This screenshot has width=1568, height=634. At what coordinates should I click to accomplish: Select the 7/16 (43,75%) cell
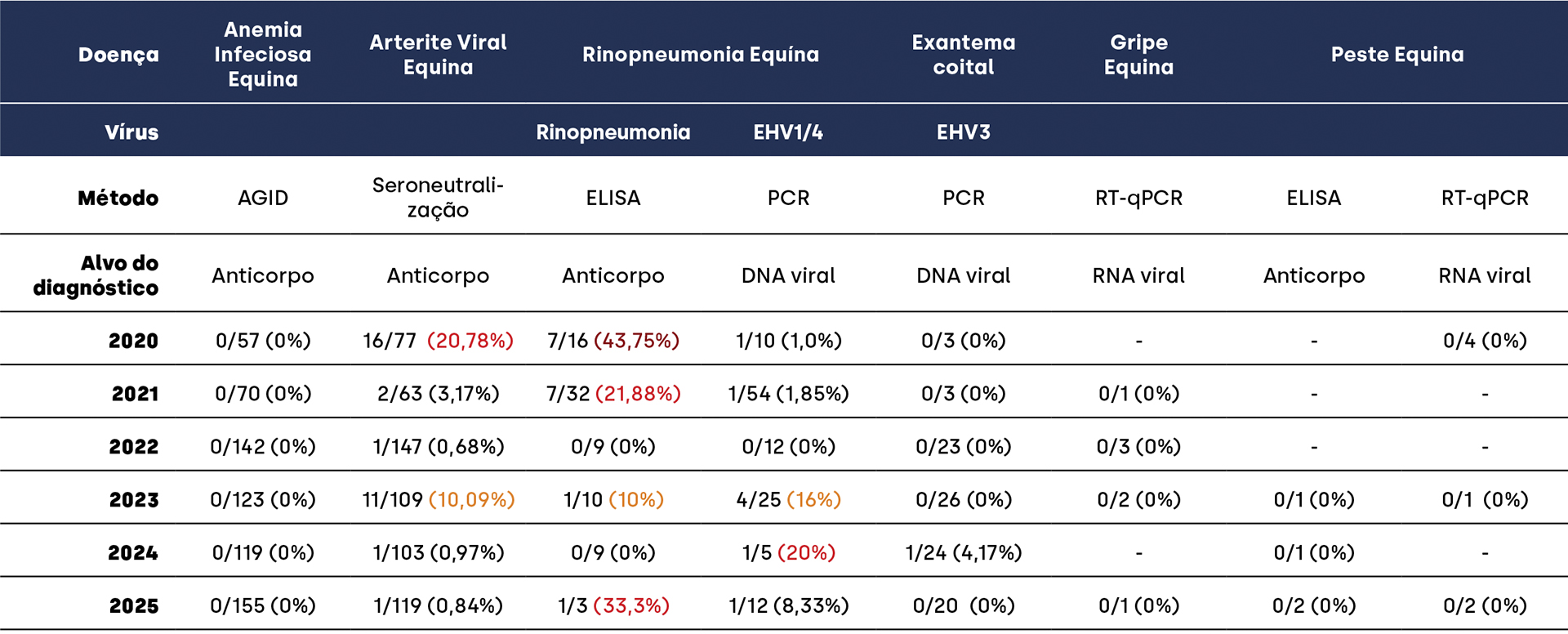(613, 341)
